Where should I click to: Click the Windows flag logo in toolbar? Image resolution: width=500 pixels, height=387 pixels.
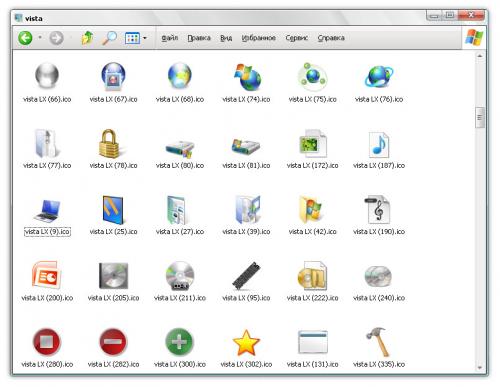(474, 37)
